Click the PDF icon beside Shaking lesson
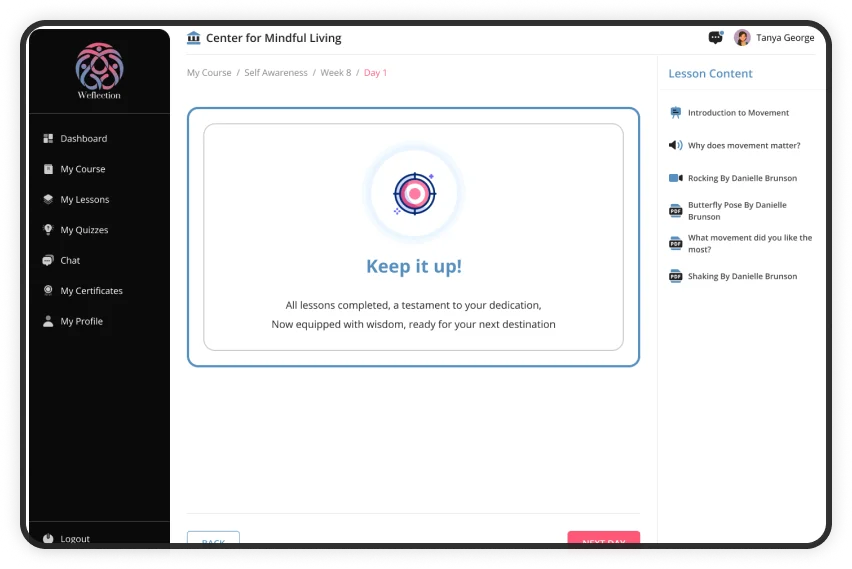Screen dimensions: 852x569 pos(675,276)
